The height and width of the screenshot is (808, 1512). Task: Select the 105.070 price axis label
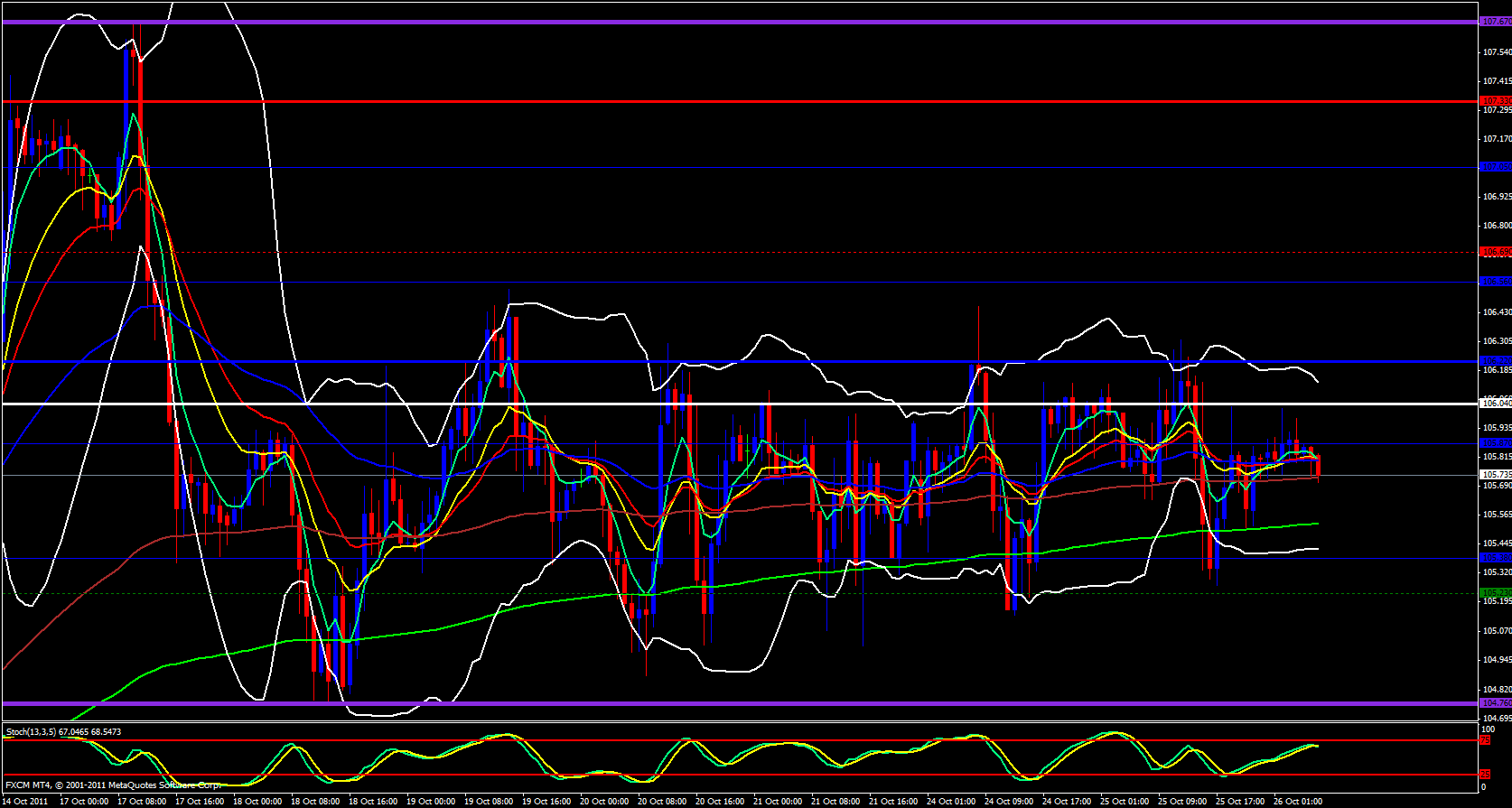(1497, 630)
